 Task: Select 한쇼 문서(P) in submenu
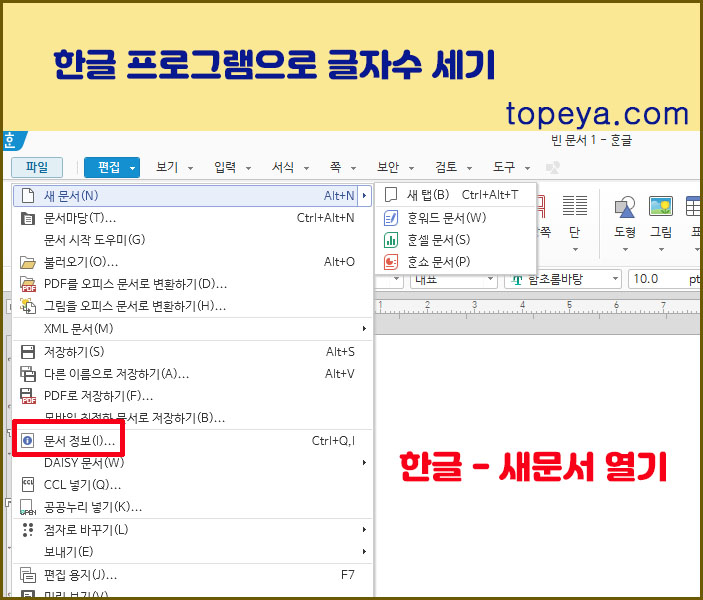pyautogui.click(x=456, y=262)
